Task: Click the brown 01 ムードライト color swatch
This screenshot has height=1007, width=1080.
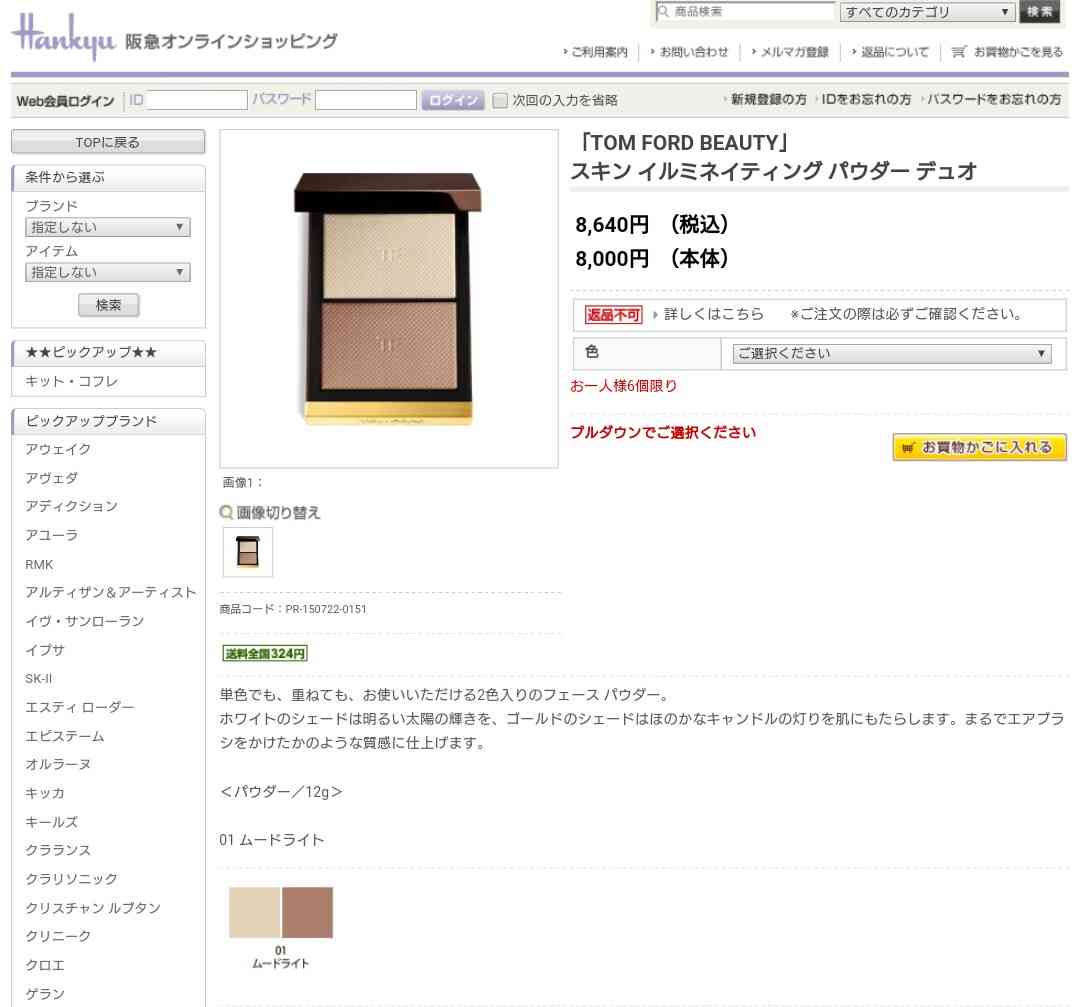Action: 307,913
